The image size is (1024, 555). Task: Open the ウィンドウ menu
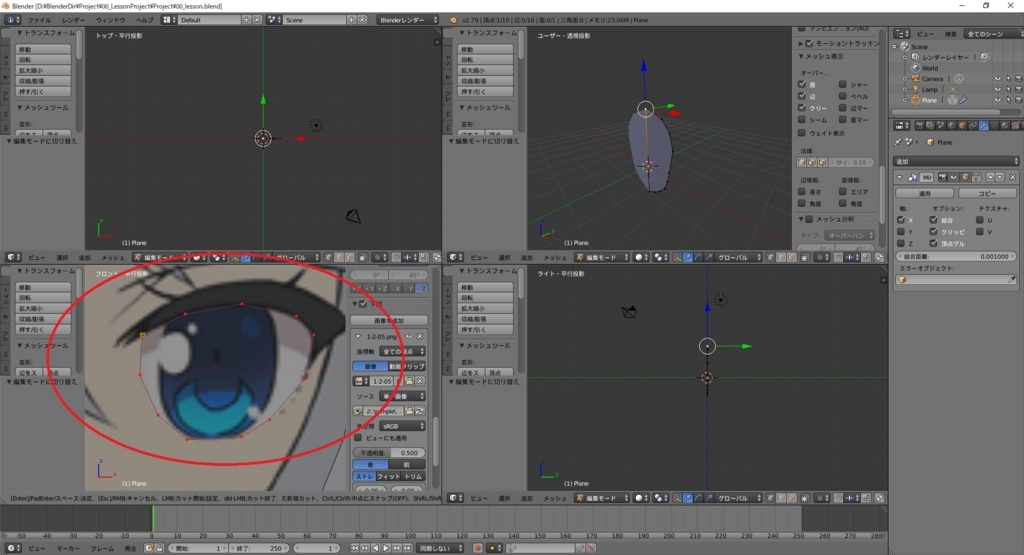pos(110,20)
